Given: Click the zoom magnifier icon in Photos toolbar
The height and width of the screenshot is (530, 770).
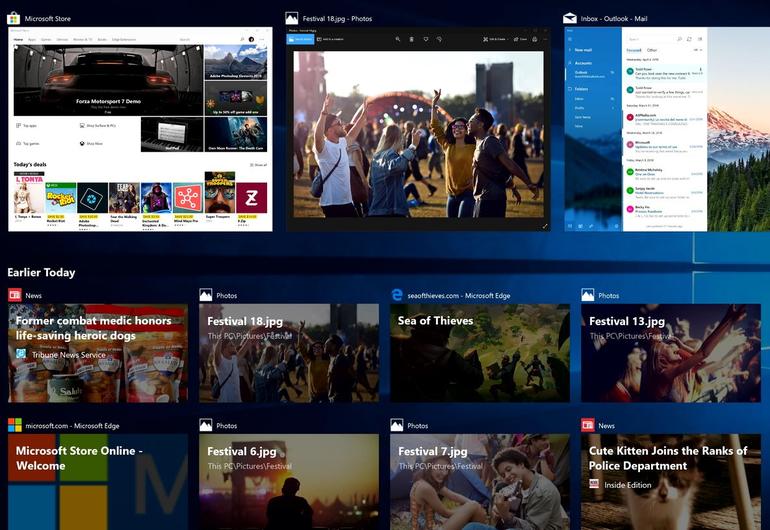Looking at the screenshot, I should click(x=398, y=39).
